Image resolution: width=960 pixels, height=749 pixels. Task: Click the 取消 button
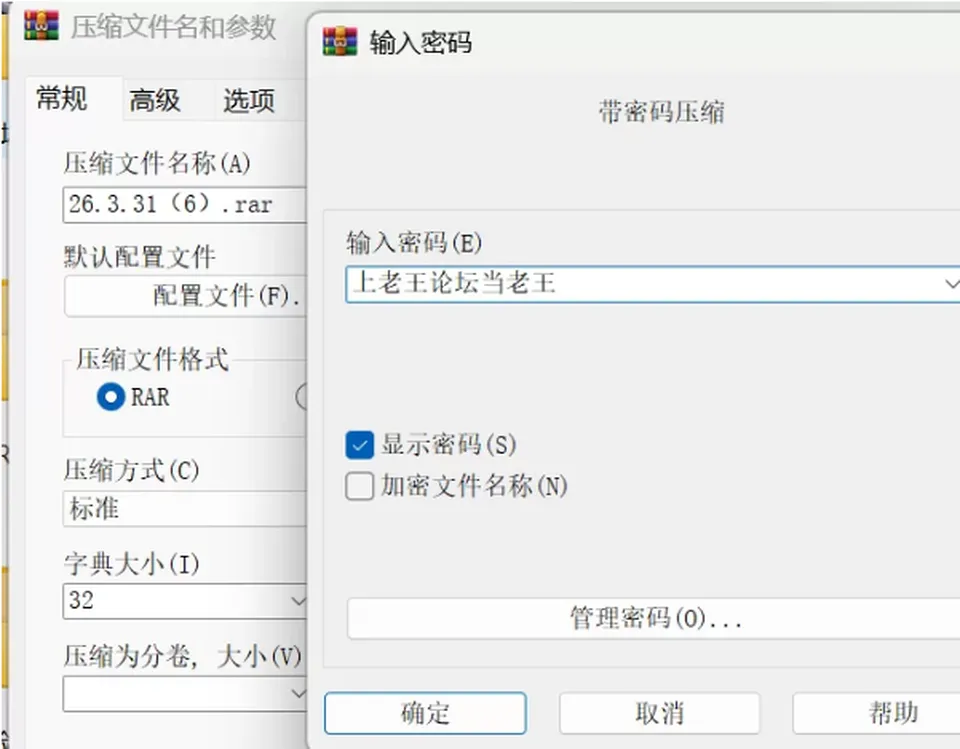pyautogui.click(x=659, y=713)
